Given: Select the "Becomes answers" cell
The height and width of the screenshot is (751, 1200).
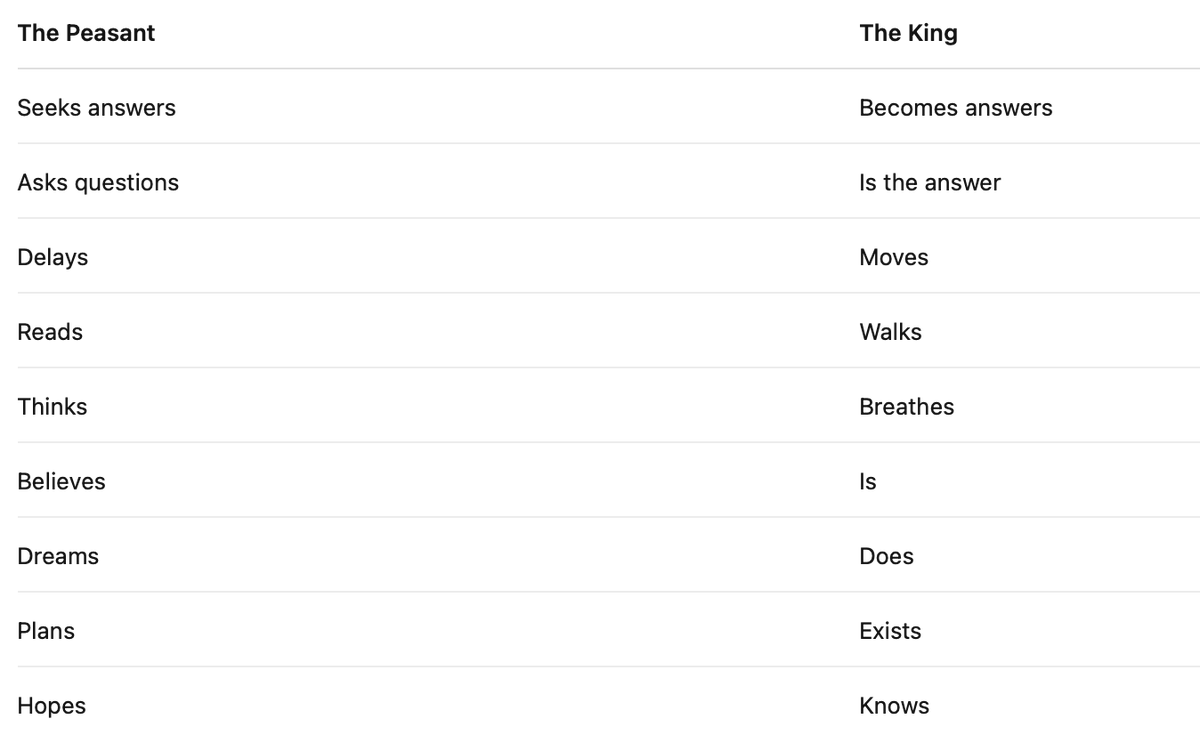Looking at the screenshot, I should pyautogui.click(x=955, y=108).
